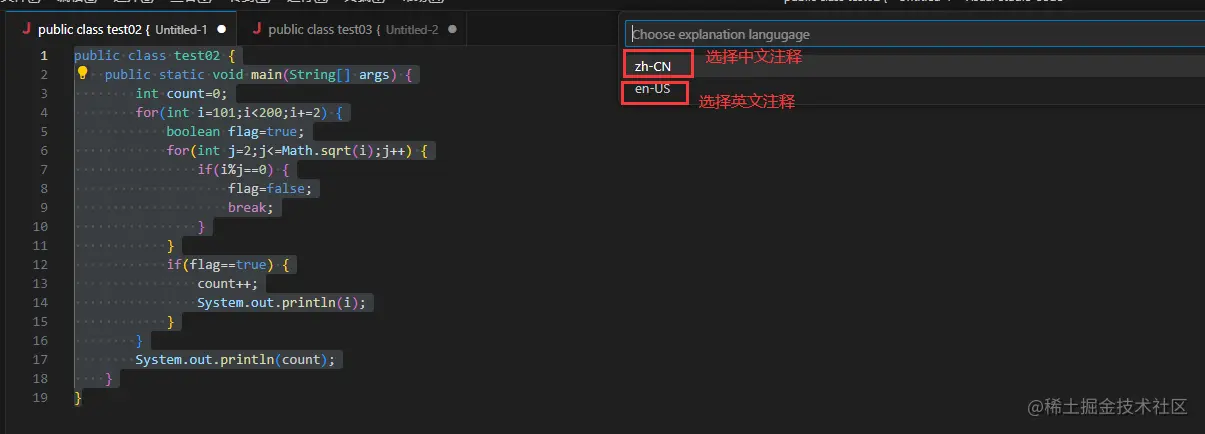1205x434 pixels.
Task: Click the unsaved dot on Untitled-2 tab
Action: 453,30
